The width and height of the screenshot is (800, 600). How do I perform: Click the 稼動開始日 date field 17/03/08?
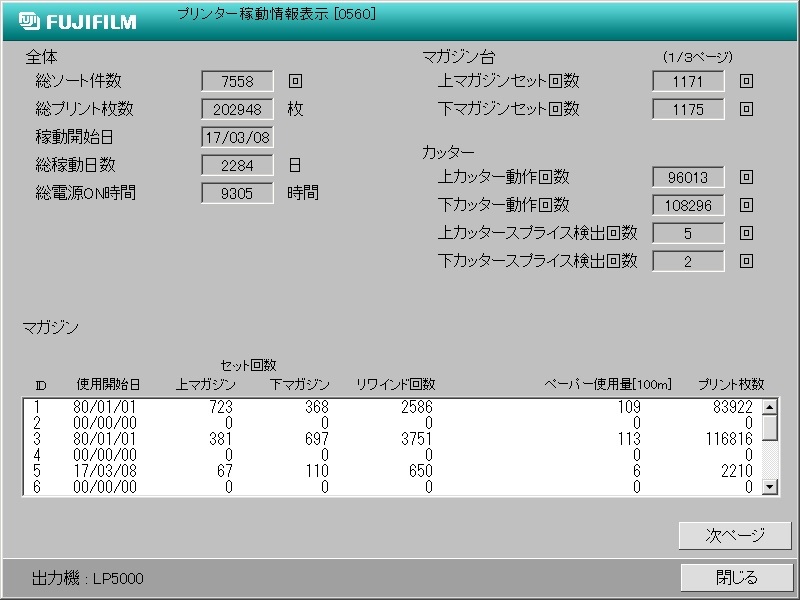(237, 137)
